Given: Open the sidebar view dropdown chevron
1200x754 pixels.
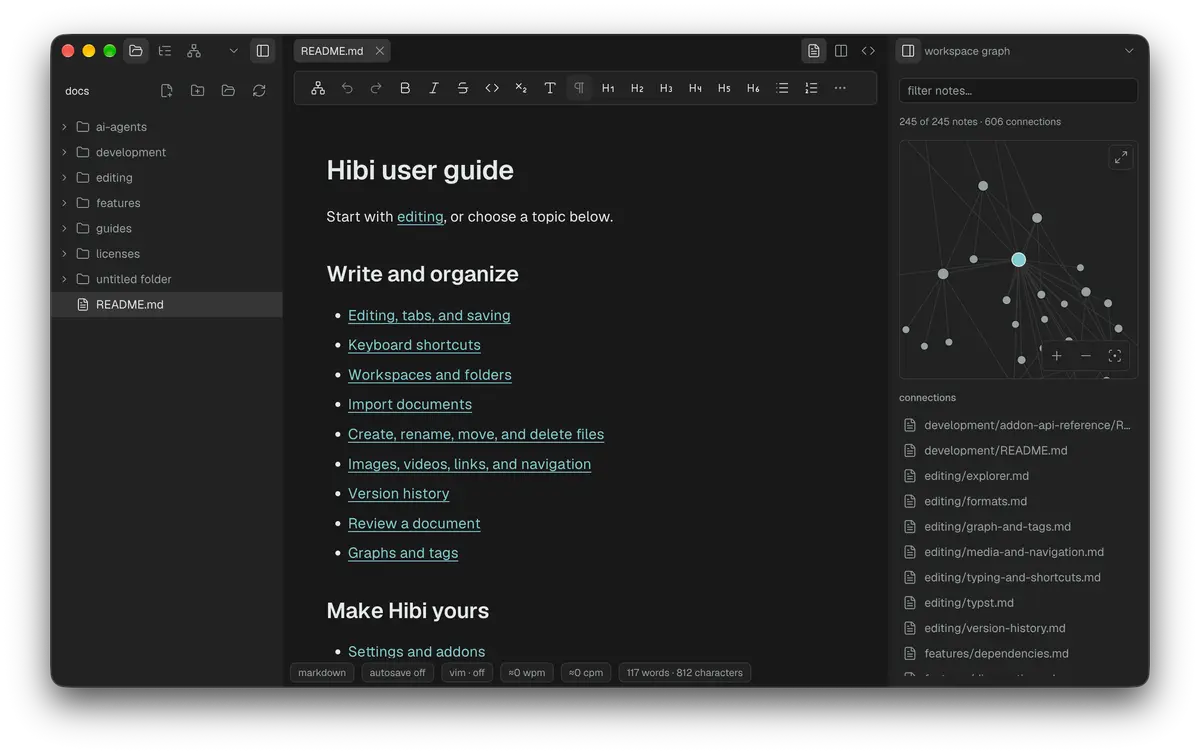Looking at the screenshot, I should pos(234,51).
